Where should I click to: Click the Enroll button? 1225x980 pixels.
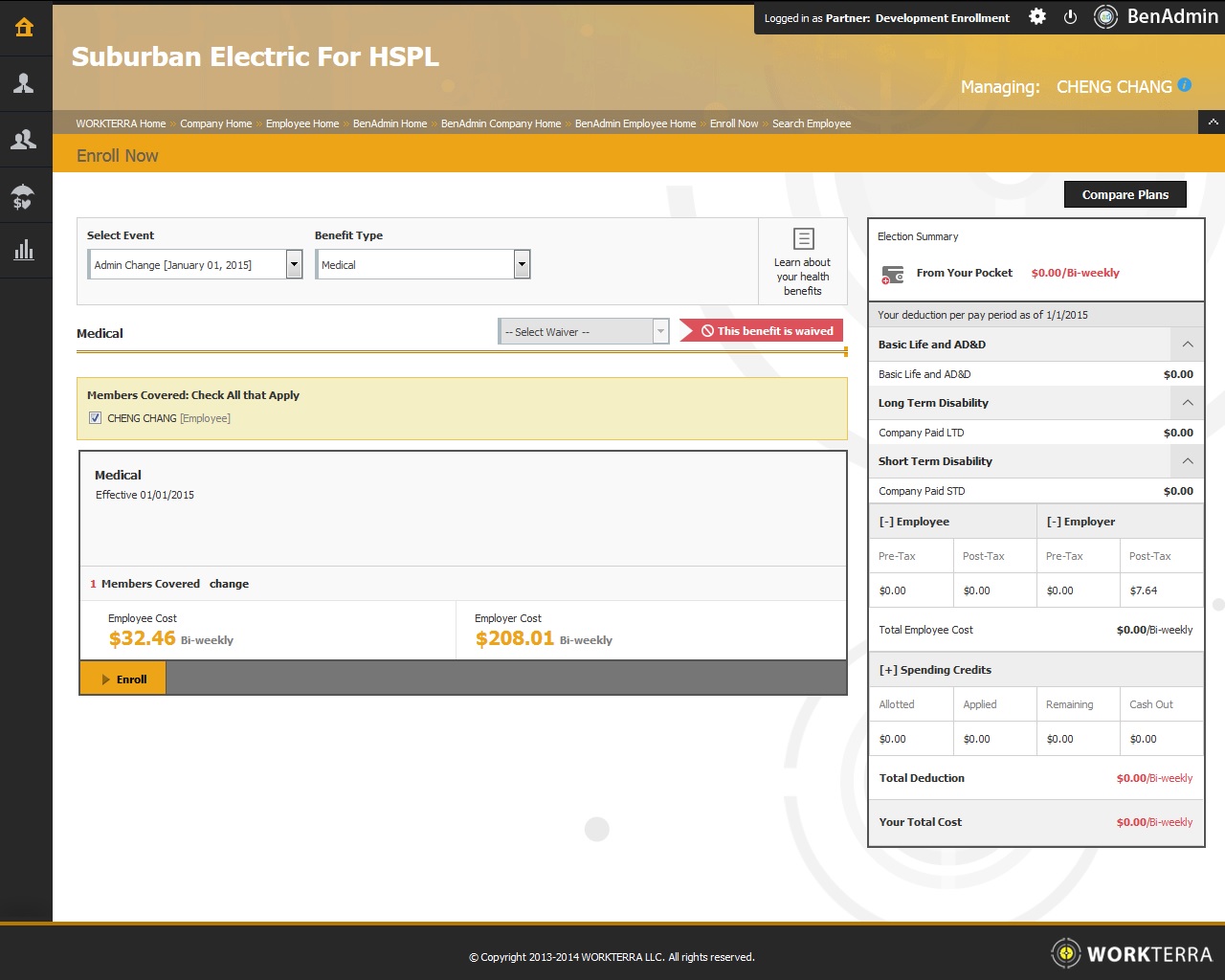coord(123,679)
